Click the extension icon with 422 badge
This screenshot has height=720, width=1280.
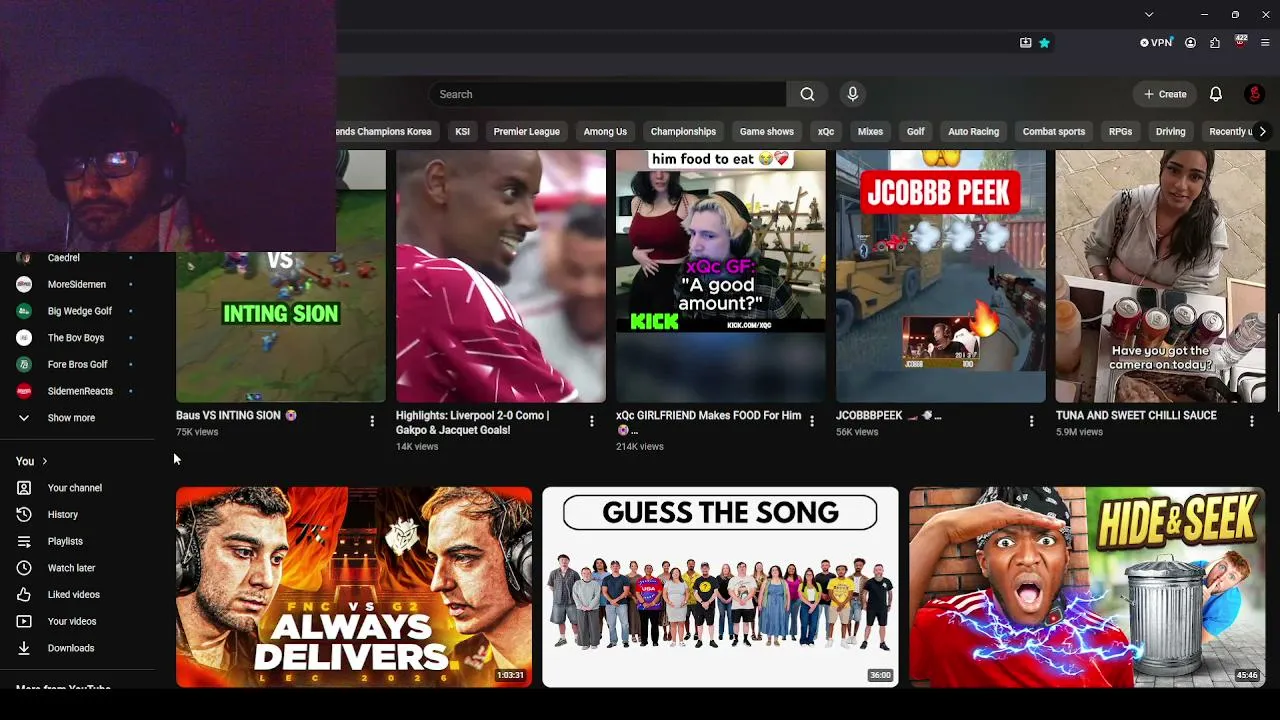point(1241,42)
